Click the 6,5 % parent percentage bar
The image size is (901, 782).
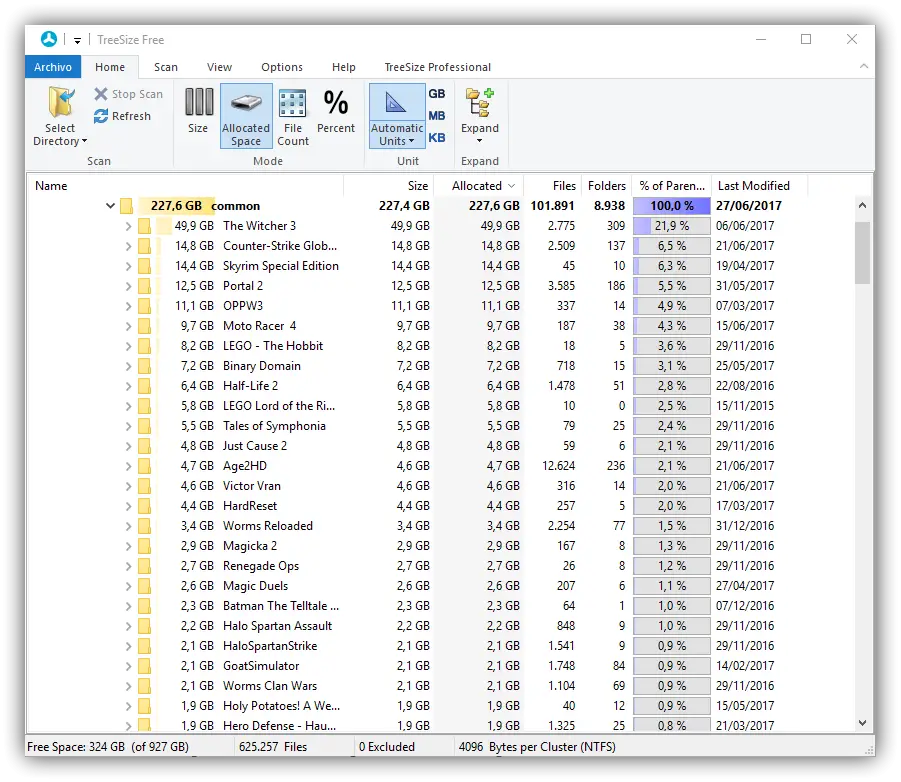(x=672, y=246)
